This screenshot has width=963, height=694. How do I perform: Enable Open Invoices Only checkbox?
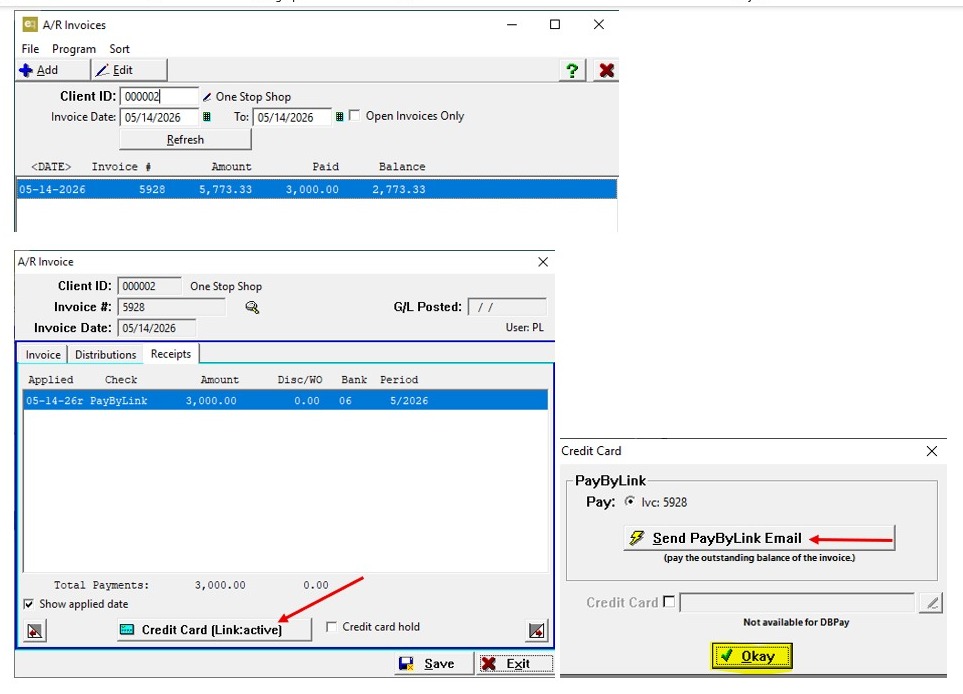pyautogui.click(x=354, y=115)
